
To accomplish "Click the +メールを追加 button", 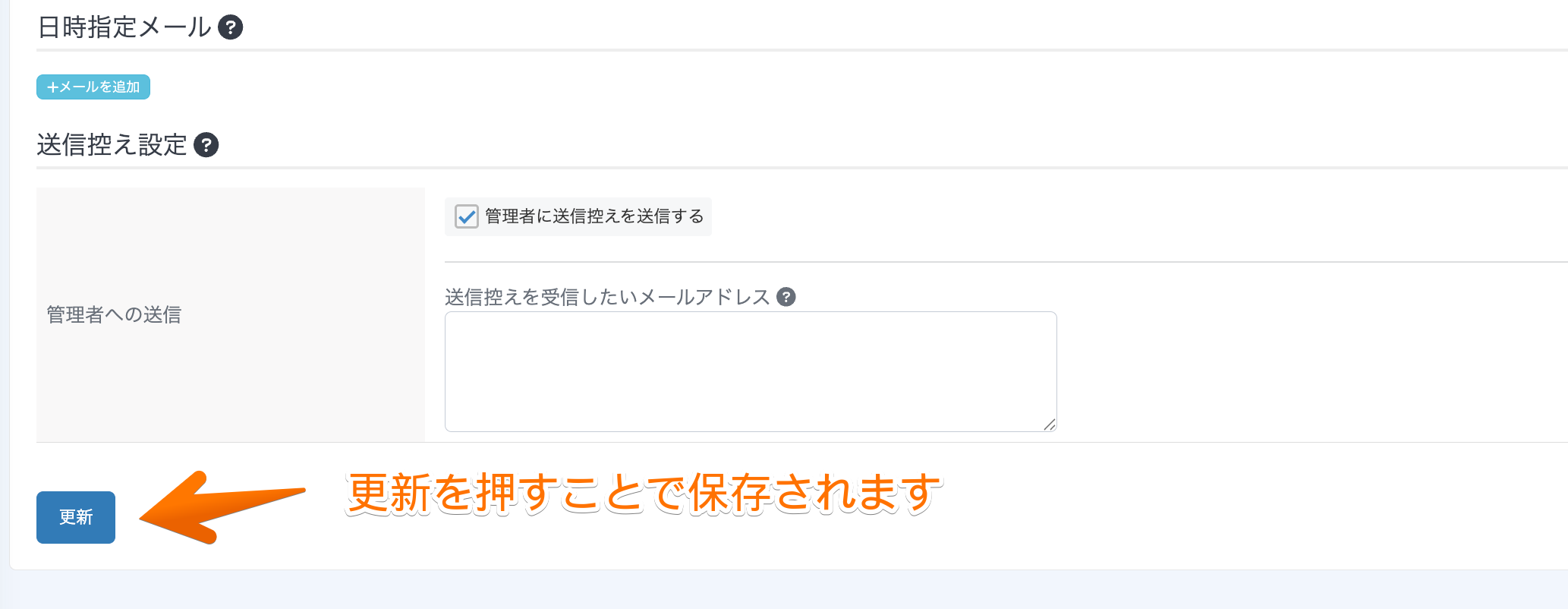I will (x=93, y=87).
